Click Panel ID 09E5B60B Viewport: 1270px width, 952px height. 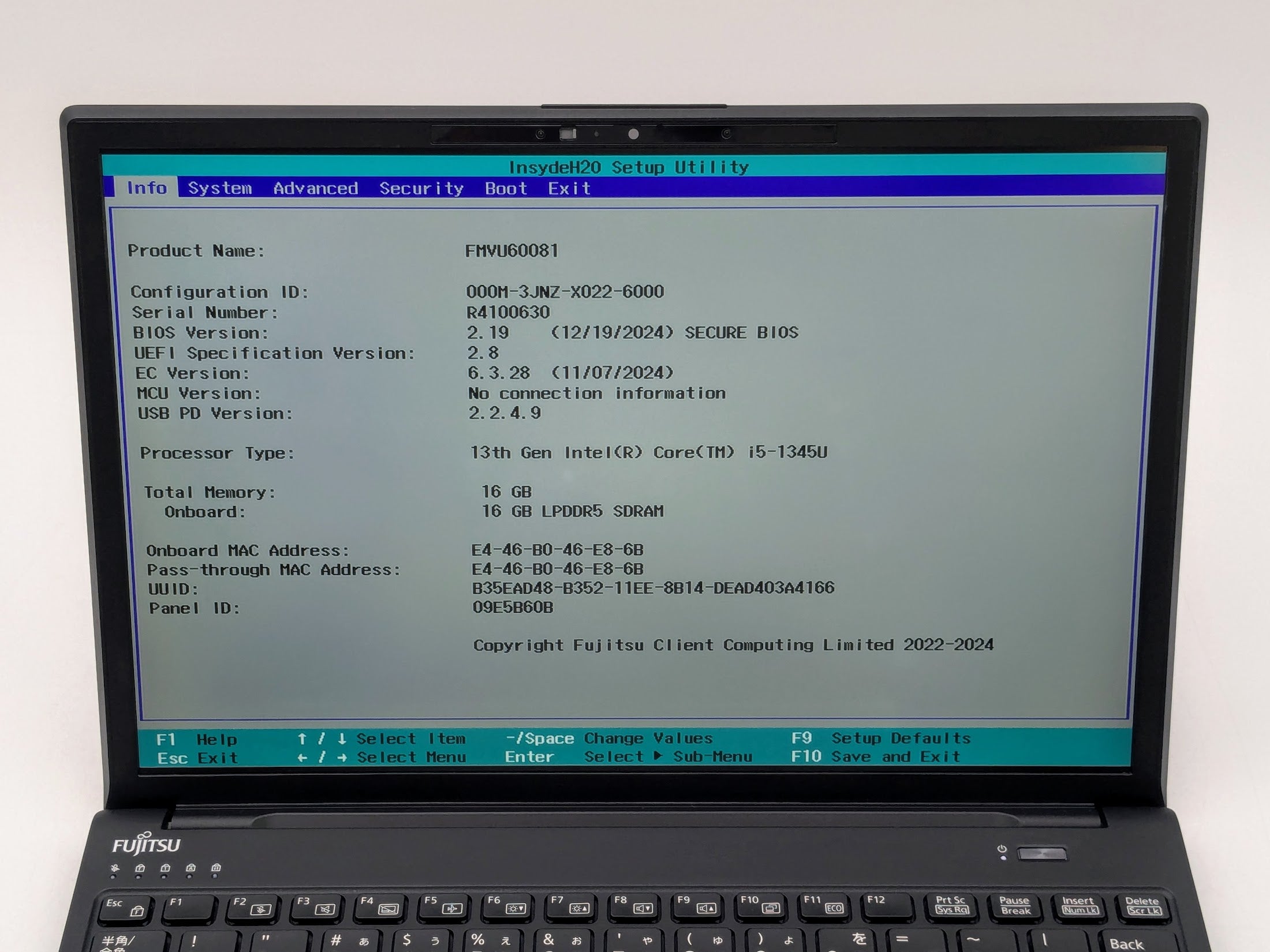(513, 607)
